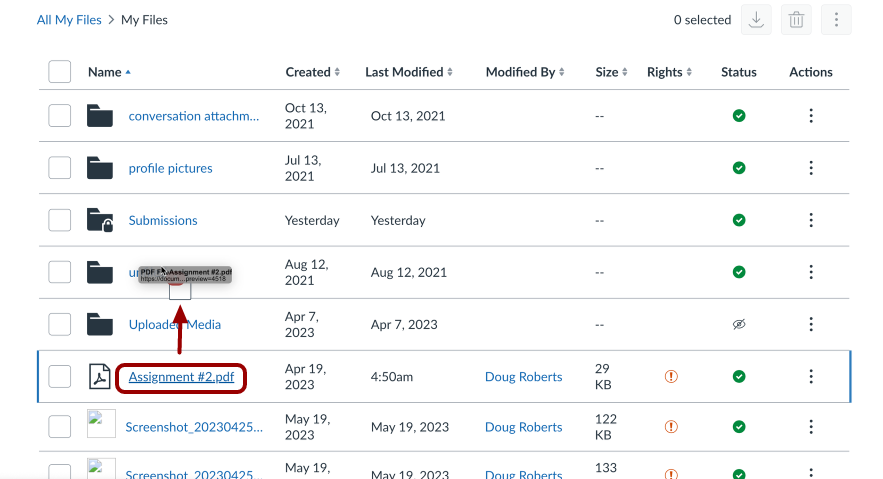Screen dimensions: 883x479
Task: Click Apr 7, 2023 last modified cell
Action: (404, 325)
